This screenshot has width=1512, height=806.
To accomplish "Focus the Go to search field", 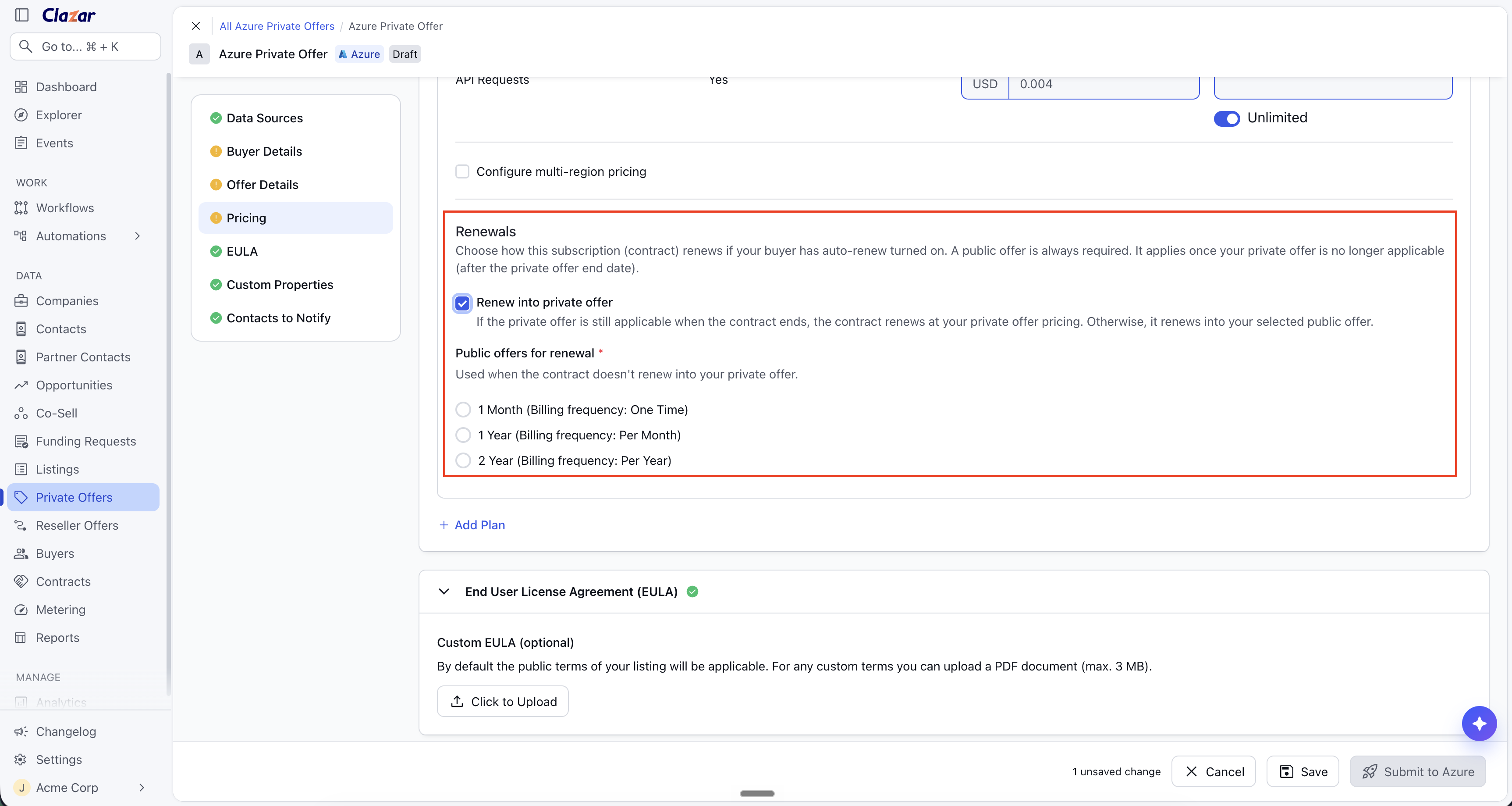I will pyautogui.click(x=86, y=46).
